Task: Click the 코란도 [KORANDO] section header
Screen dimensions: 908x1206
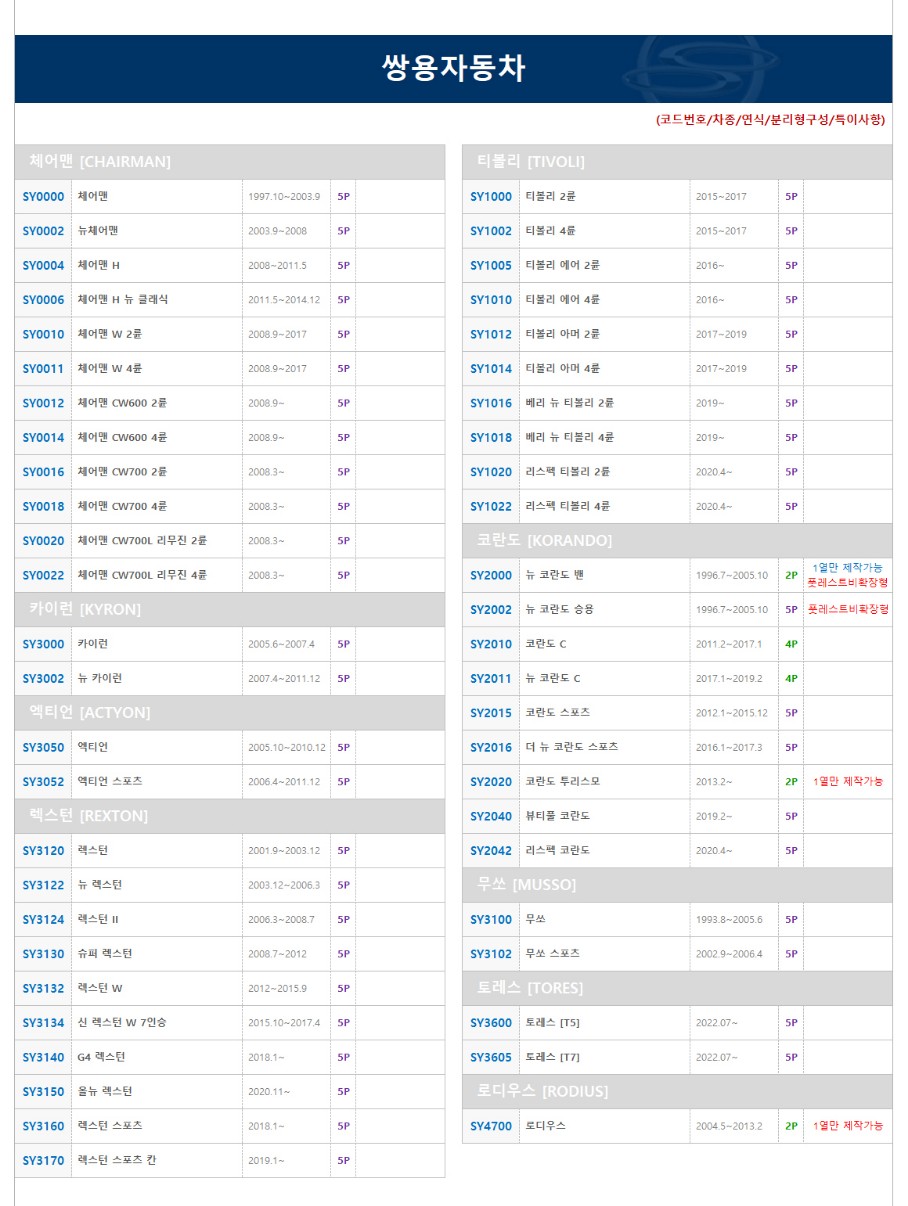Action: click(544, 540)
